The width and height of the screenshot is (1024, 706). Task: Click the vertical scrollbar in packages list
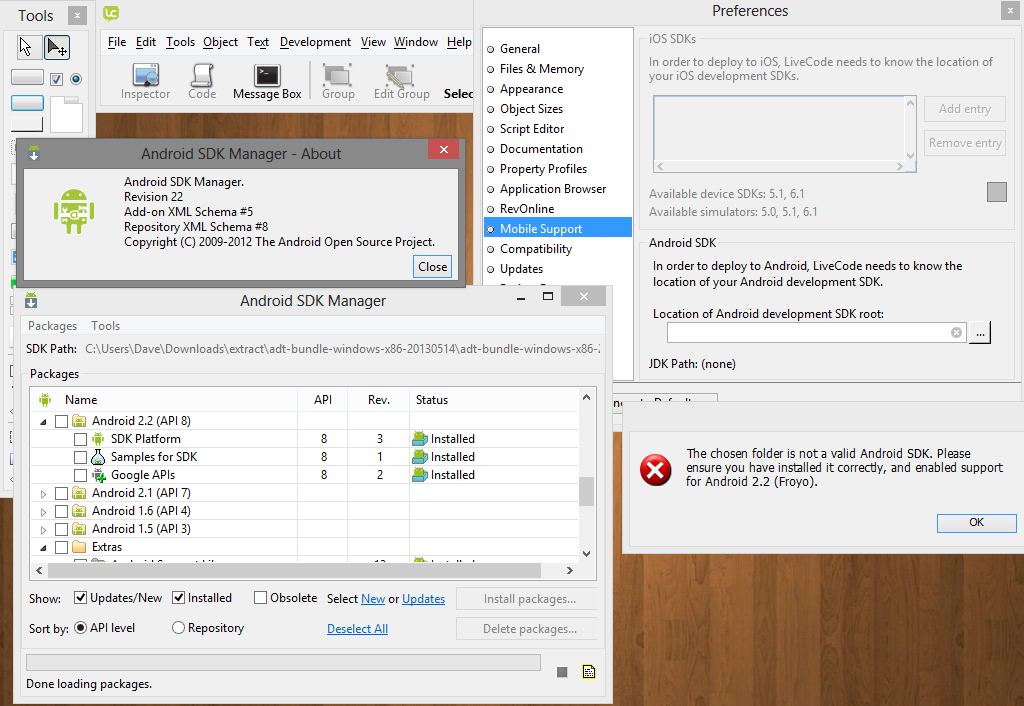click(587, 490)
